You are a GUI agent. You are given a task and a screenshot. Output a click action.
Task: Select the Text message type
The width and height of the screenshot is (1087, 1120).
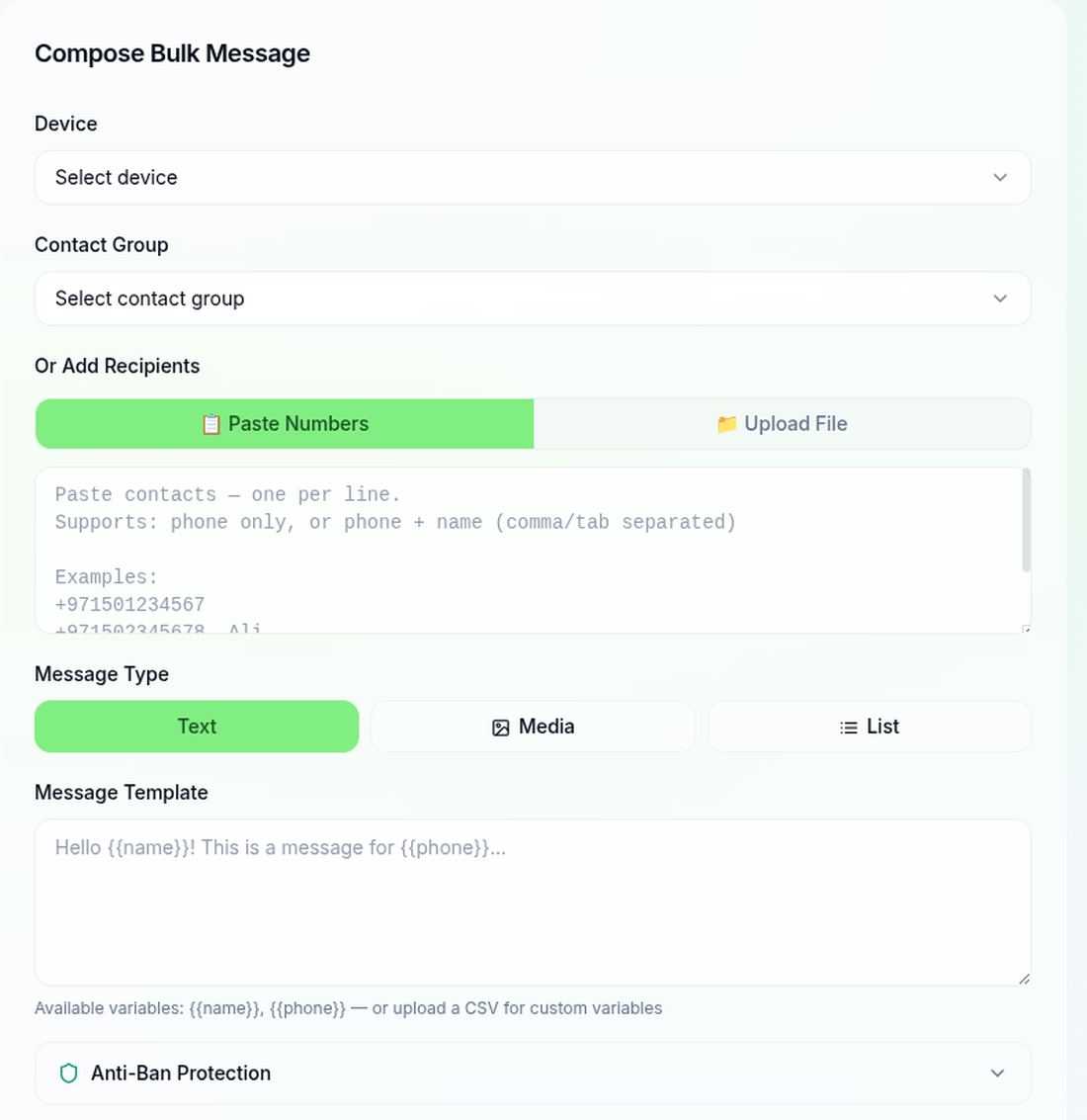tap(197, 727)
